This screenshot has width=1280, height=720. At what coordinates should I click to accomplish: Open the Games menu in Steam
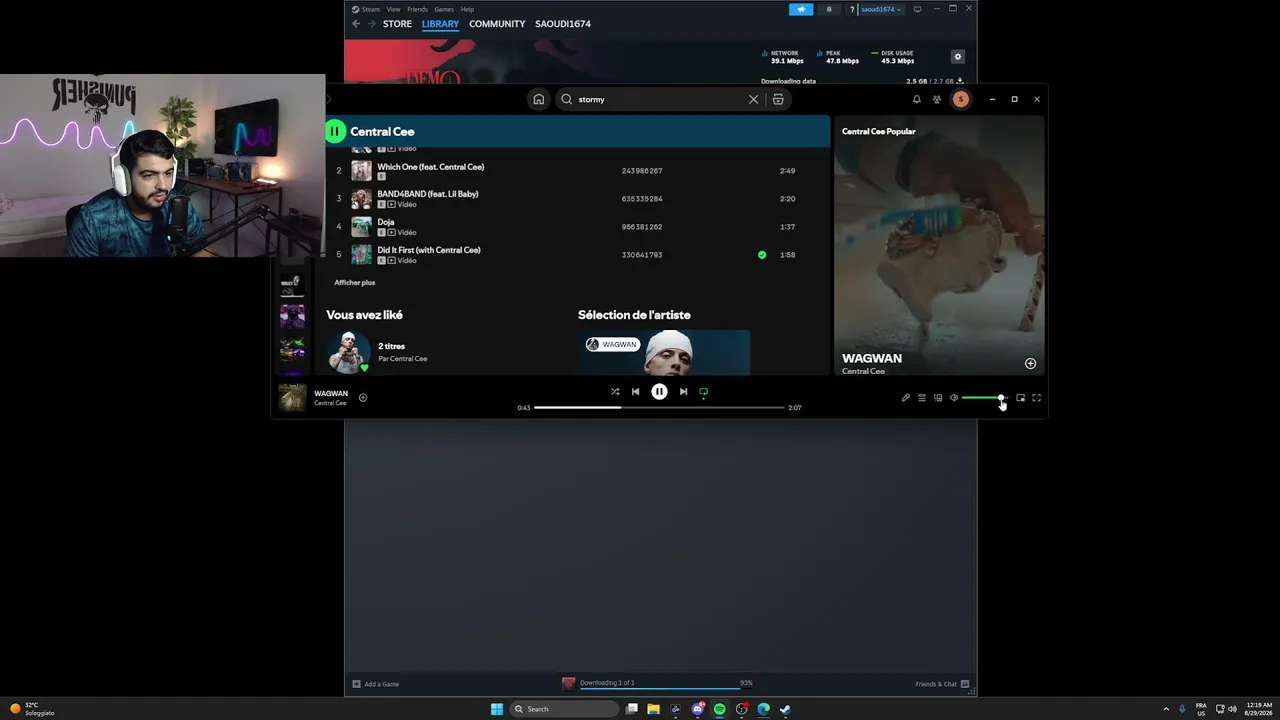[x=444, y=9]
